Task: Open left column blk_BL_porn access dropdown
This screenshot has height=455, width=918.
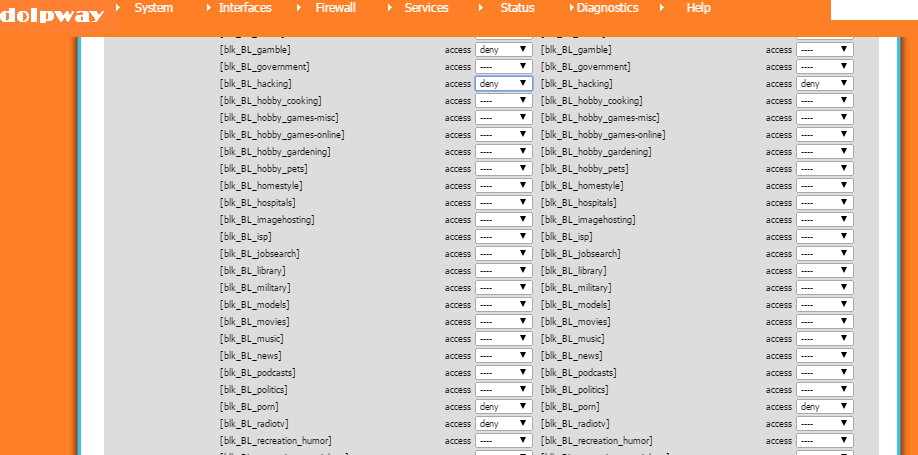Action: (503, 407)
